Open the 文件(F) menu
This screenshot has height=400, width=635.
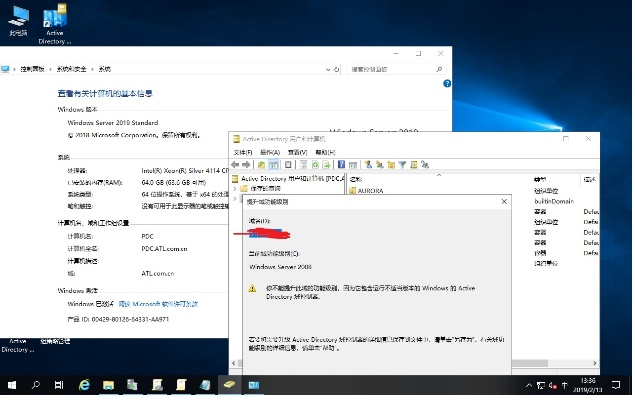(x=243, y=152)
